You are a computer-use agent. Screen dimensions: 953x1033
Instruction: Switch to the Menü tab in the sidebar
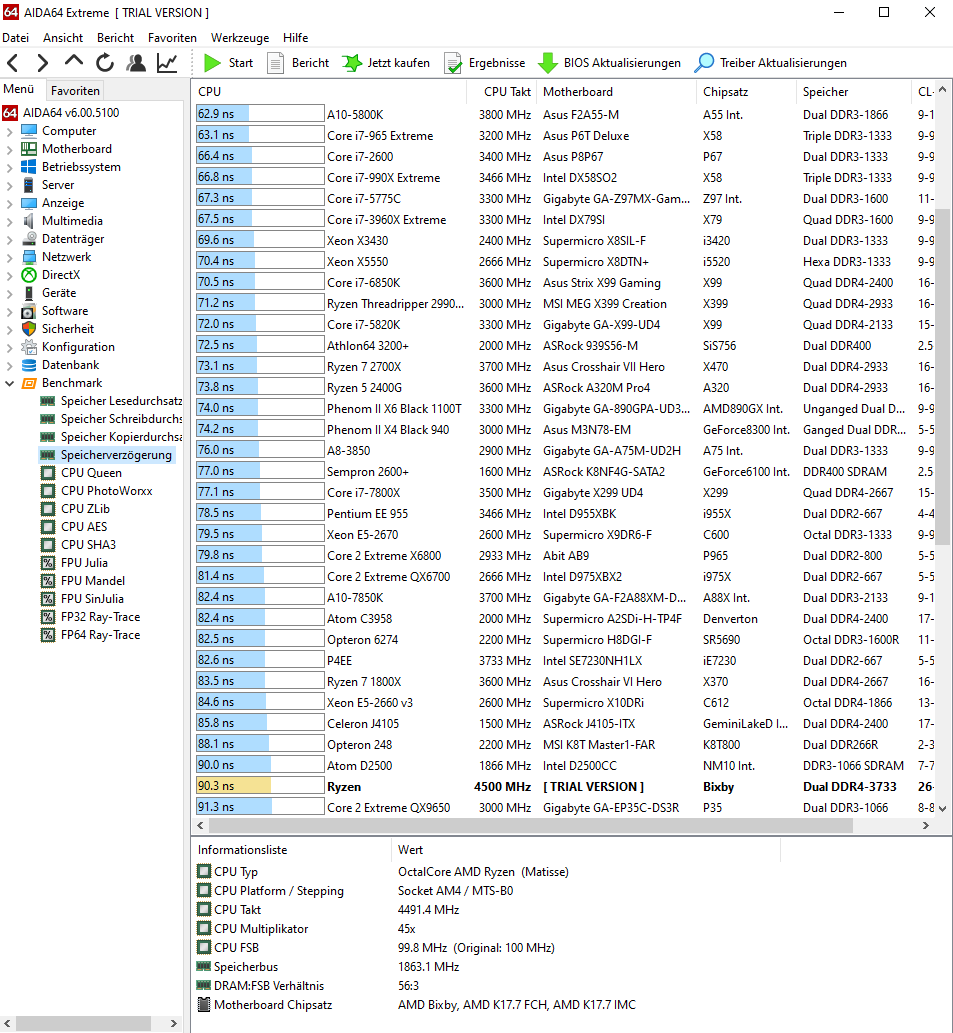[x=19, y=89]
